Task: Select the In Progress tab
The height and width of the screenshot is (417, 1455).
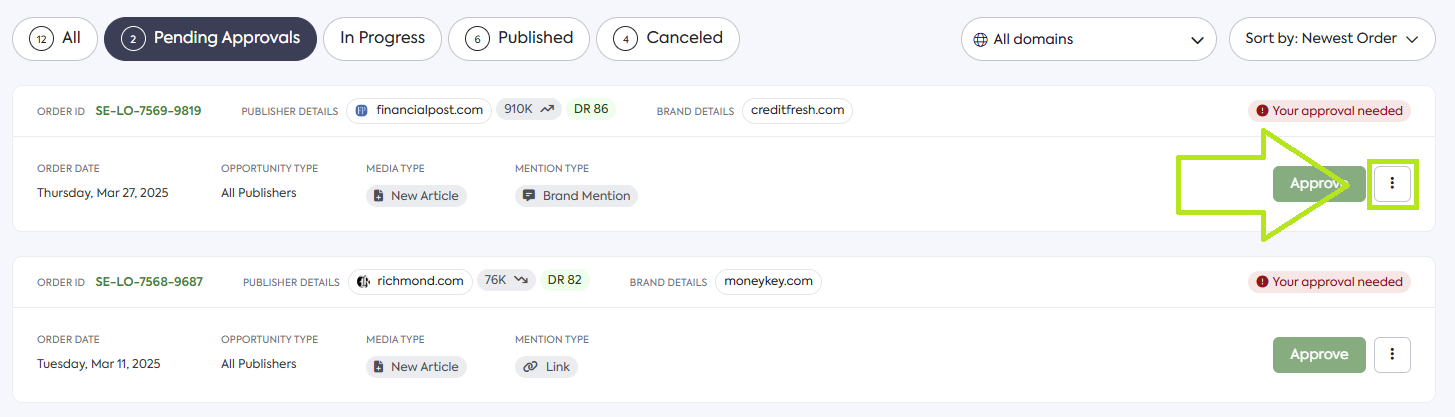Action: coord(382,39)
